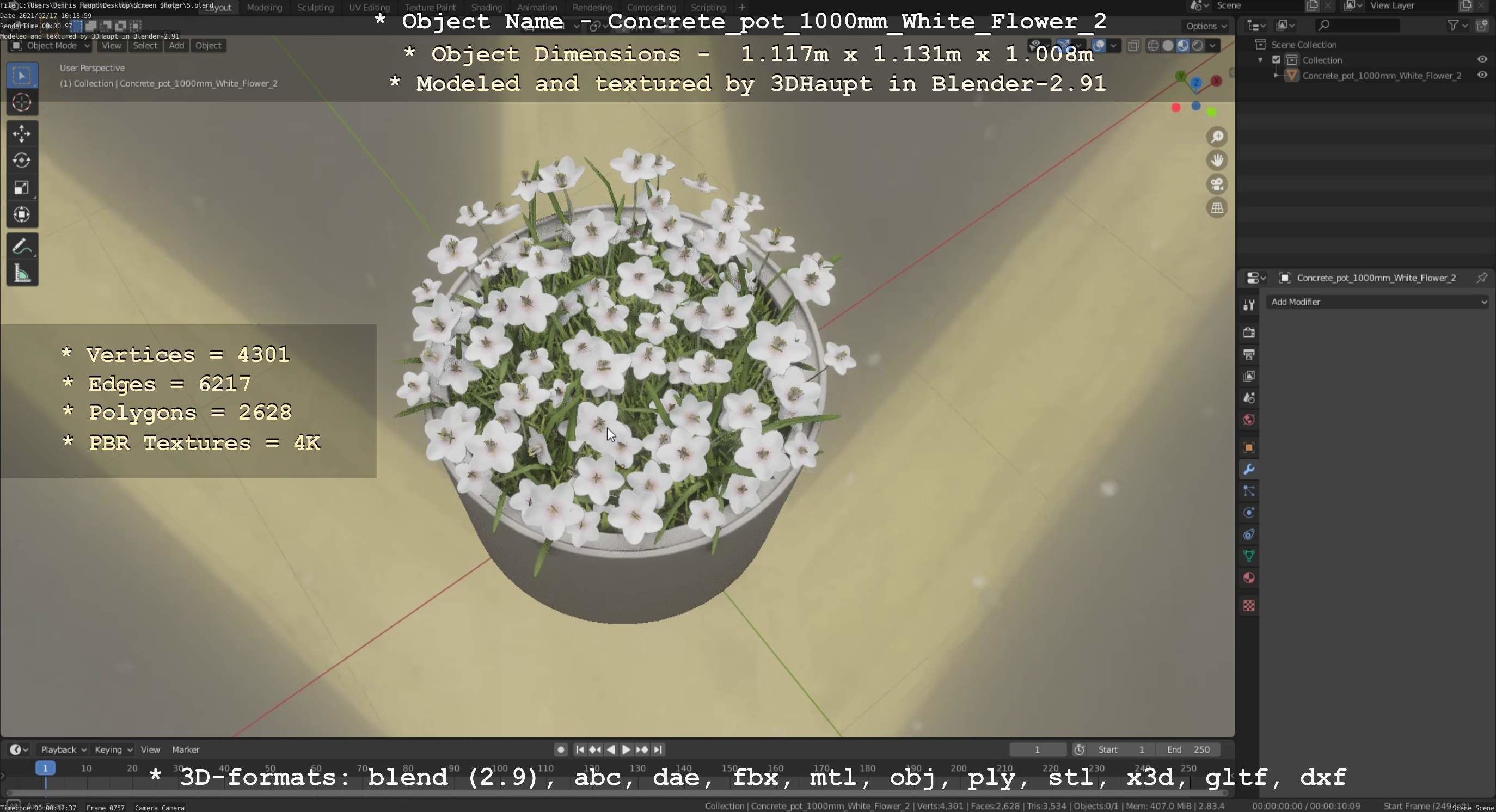Viewport: 1496px width, 812px height.
Task: Switch to the UV Editing workspace tab
Action: [369, 8]
